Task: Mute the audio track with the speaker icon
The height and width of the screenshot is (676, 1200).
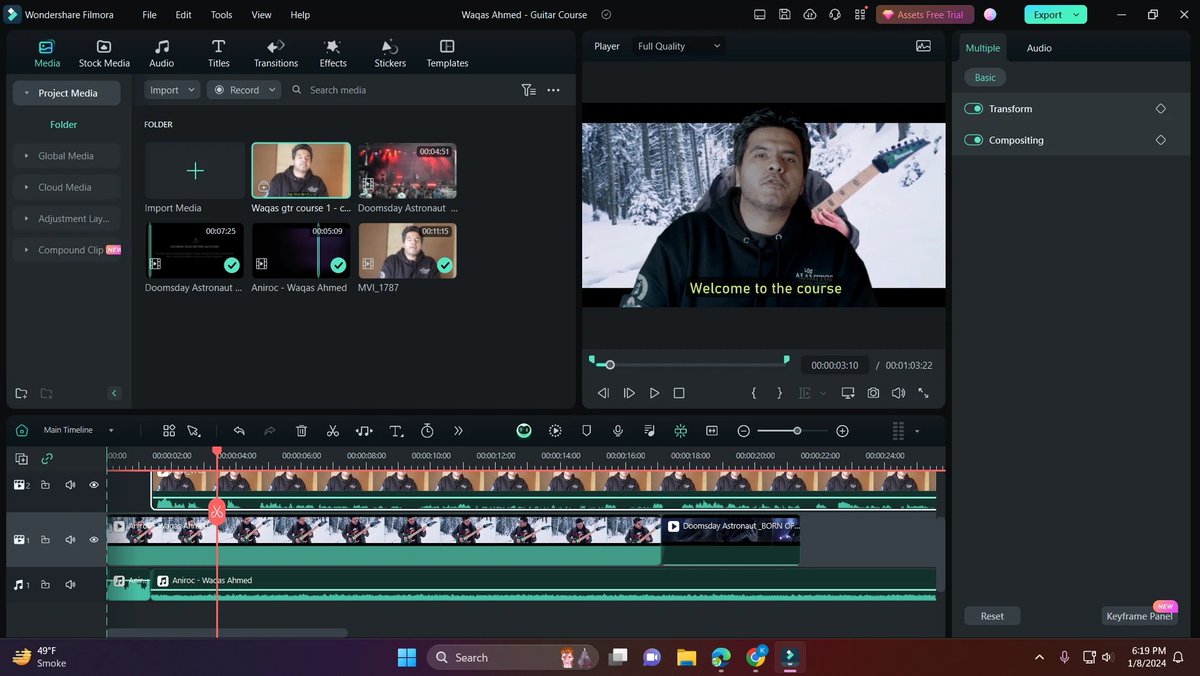Action: click(69, 584)
